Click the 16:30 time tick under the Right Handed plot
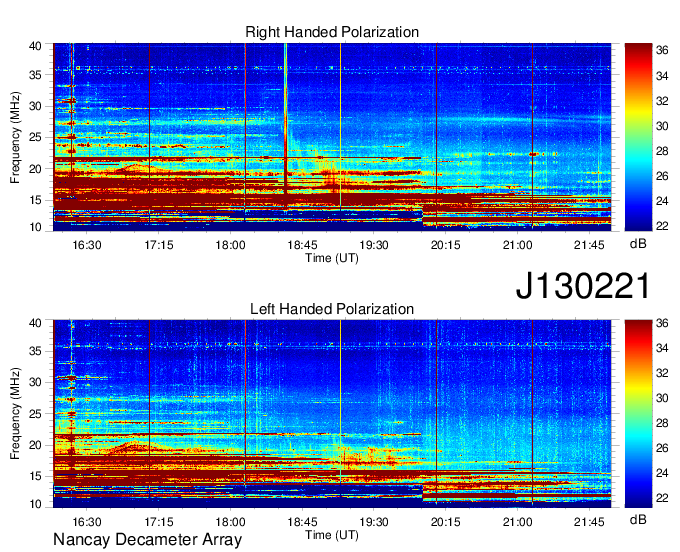The height and width of the screenshot is (552, 680). pos(87,245)
